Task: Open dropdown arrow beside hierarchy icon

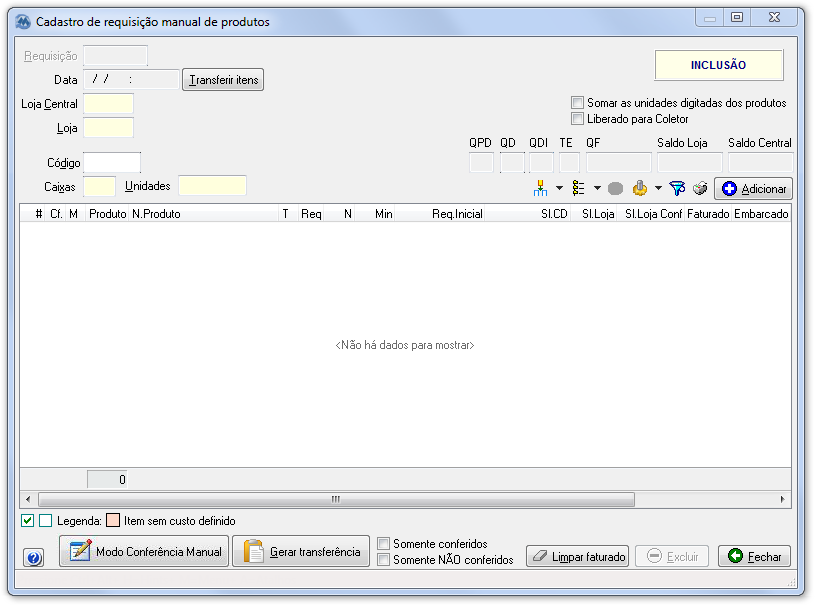Action: pos(559,188)
